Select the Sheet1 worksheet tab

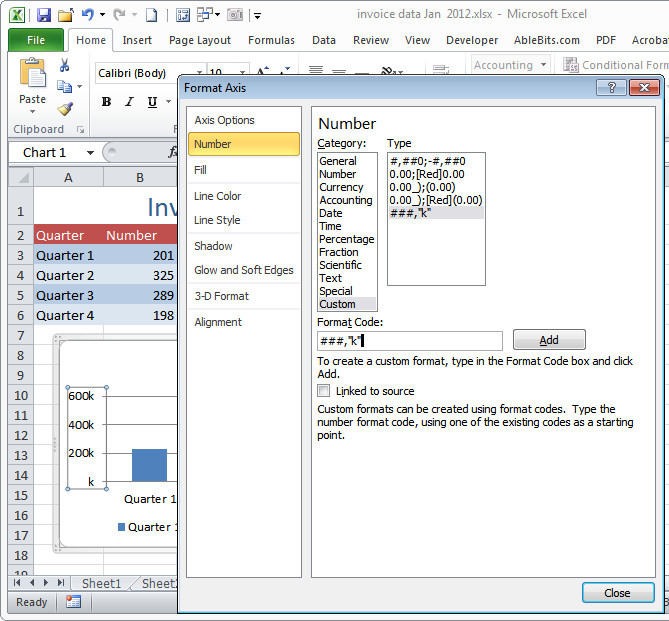coord(101,583)
